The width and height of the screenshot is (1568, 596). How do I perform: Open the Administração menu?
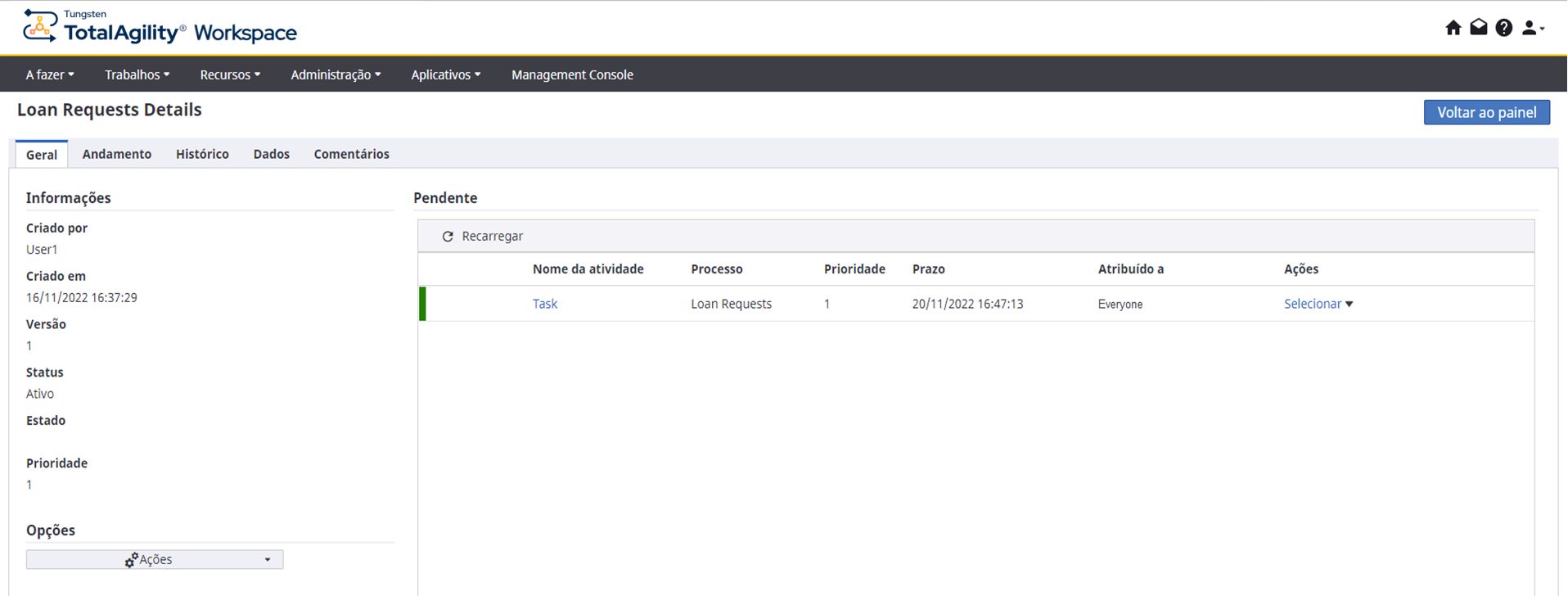coord(336,74)
